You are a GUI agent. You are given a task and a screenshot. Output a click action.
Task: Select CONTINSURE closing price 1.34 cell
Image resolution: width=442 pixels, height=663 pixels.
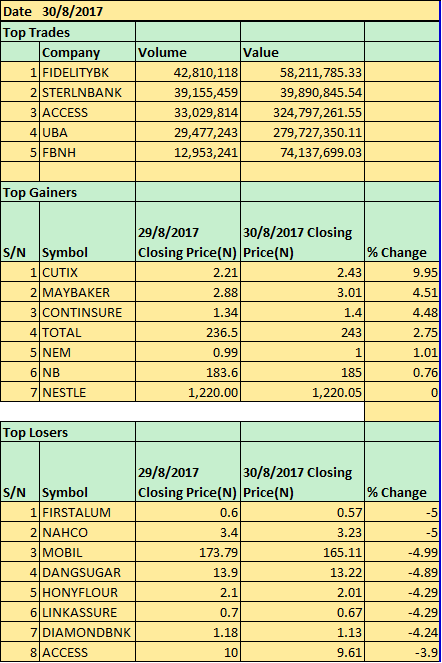[x=188, y=312]
